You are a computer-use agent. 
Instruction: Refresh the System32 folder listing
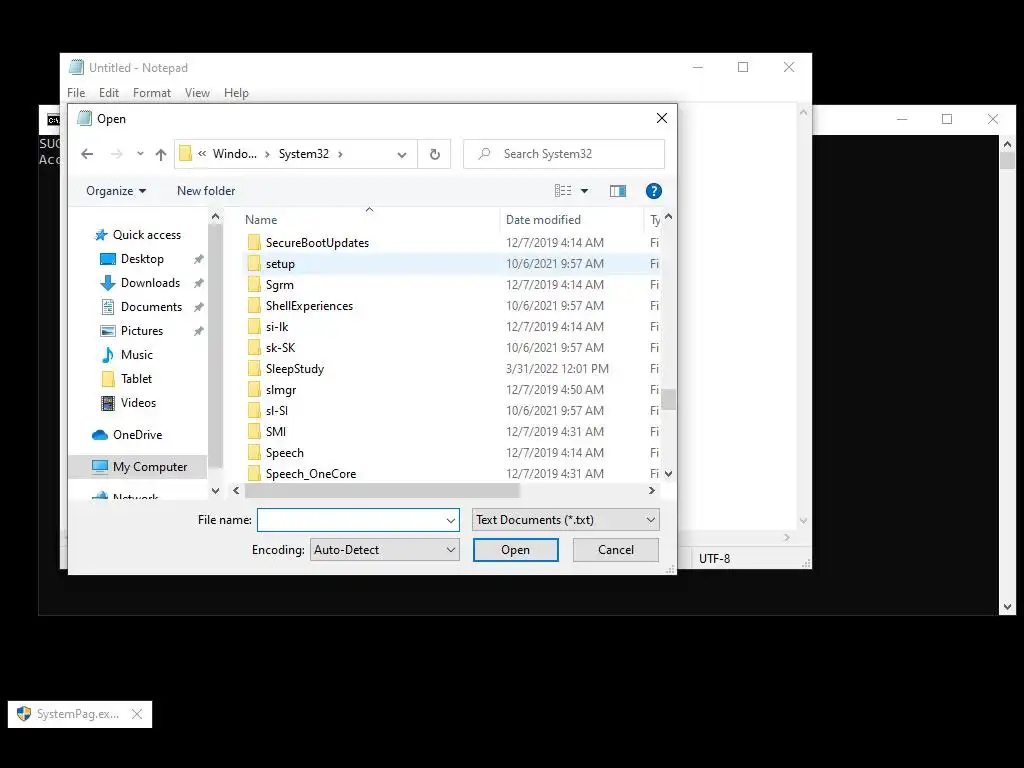point(435,154)
